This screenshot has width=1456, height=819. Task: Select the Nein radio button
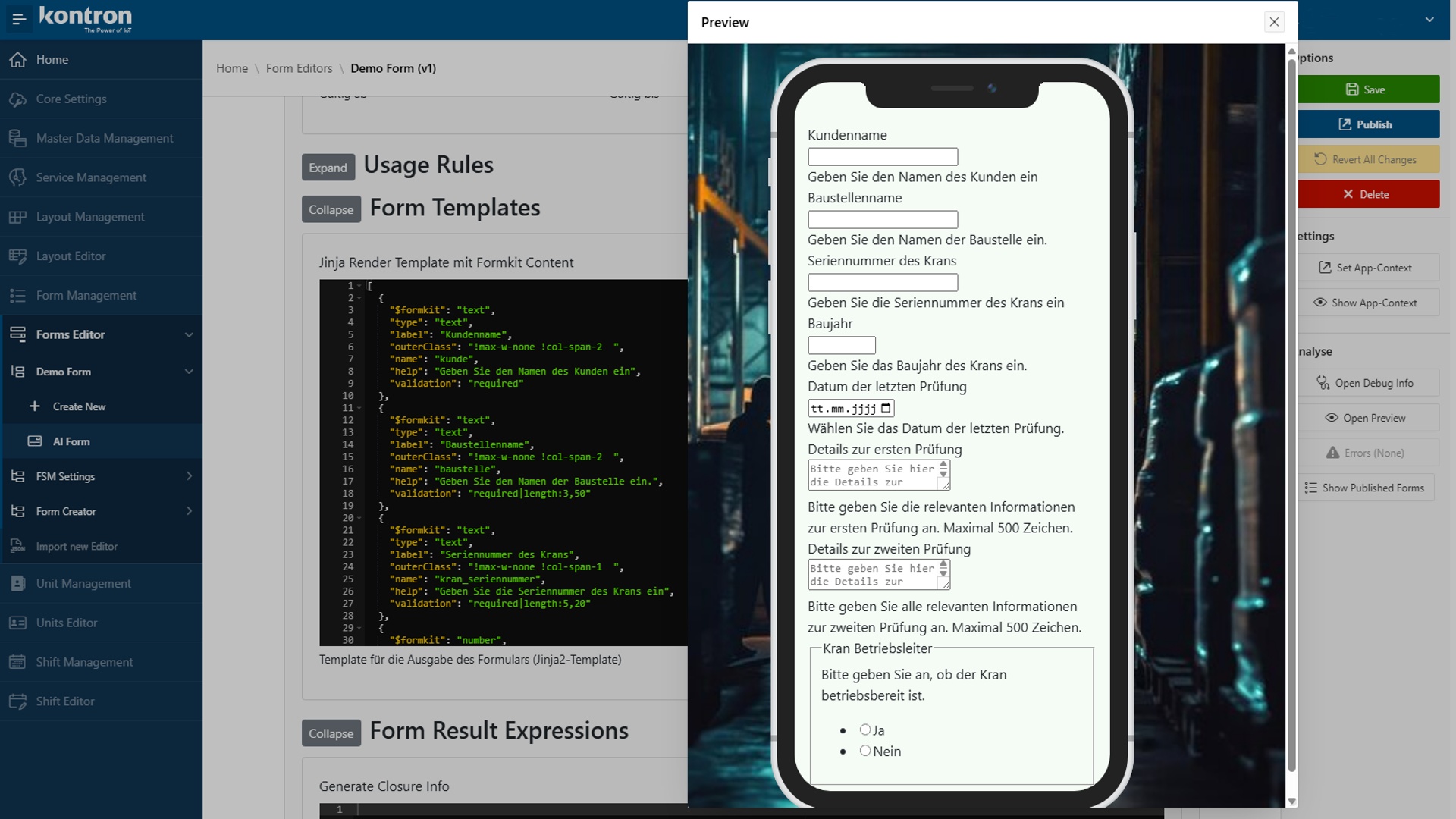(x=865, y=750)
